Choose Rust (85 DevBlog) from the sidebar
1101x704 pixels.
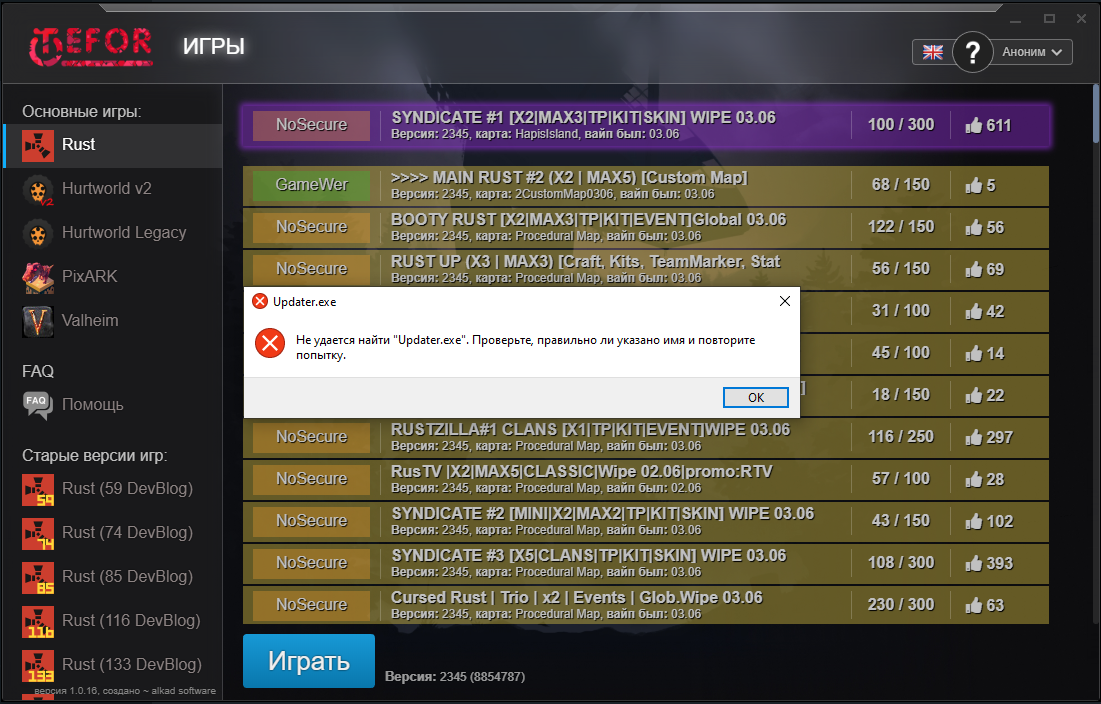pyautogui.click(x=38, y=577)
